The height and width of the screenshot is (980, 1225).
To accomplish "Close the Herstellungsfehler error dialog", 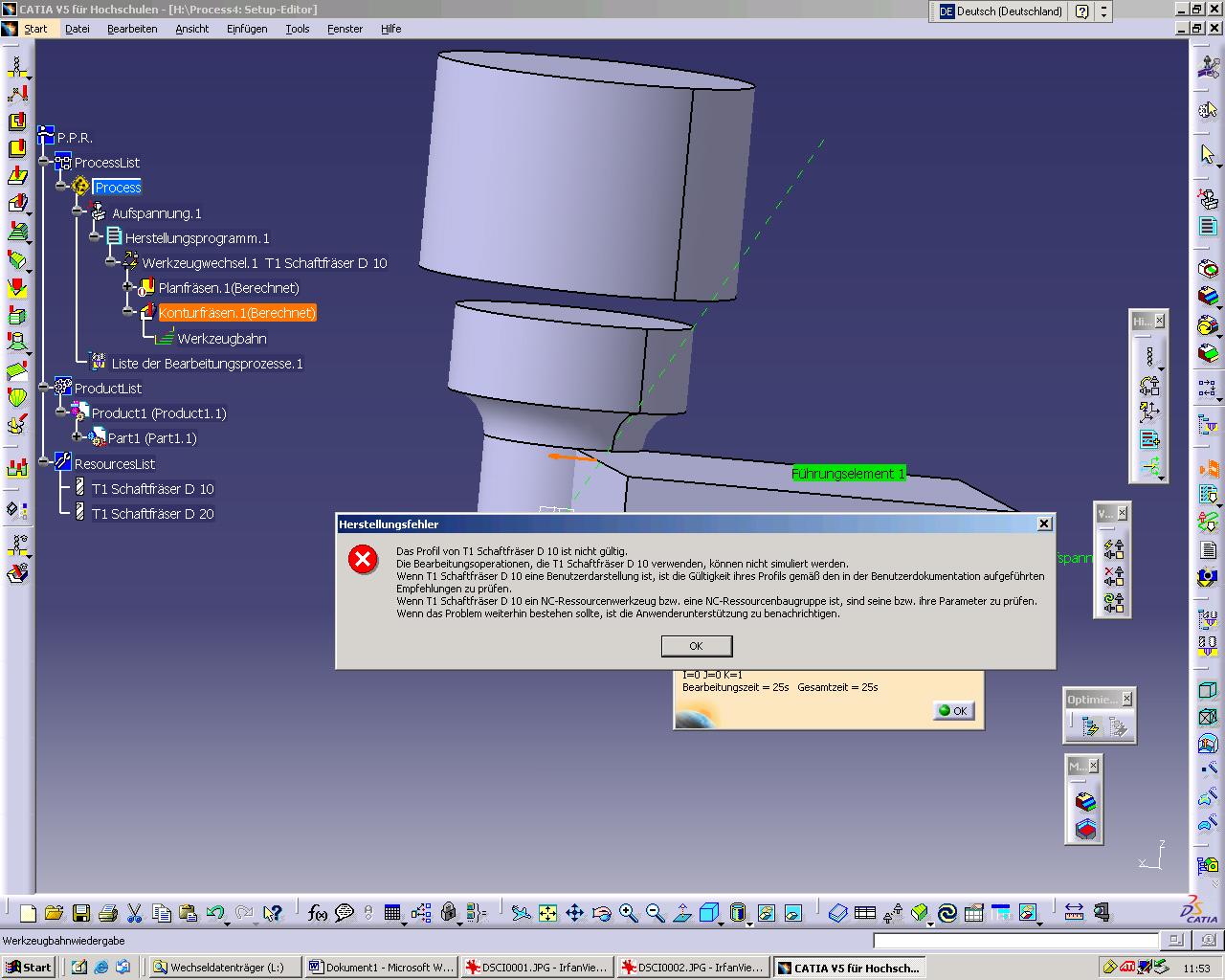I will click(1045, 523).
